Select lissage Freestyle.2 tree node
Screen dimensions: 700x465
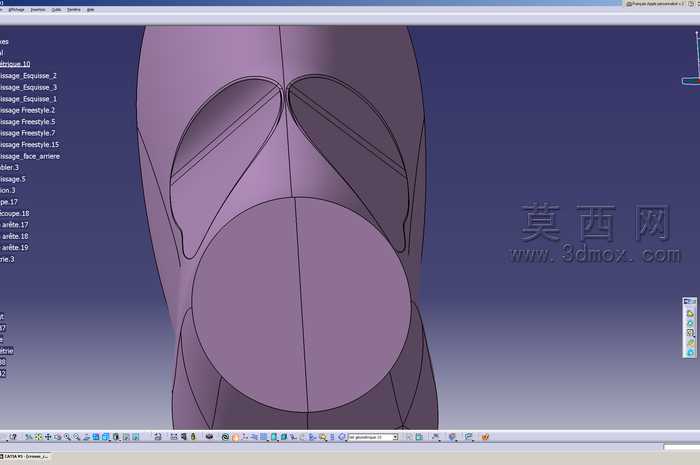point(27,110)
